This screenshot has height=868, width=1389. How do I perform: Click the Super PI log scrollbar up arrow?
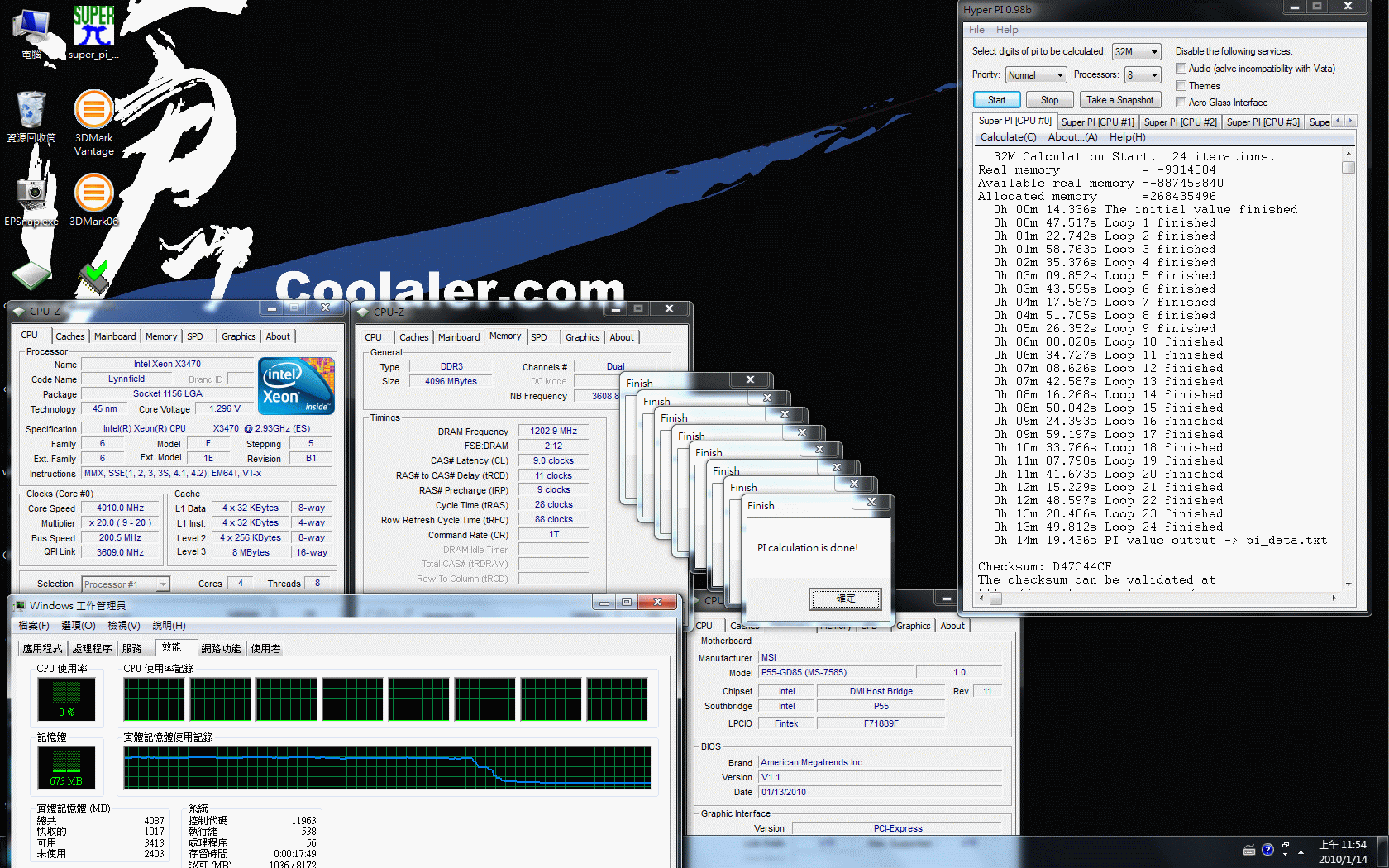coord(1348,155)
